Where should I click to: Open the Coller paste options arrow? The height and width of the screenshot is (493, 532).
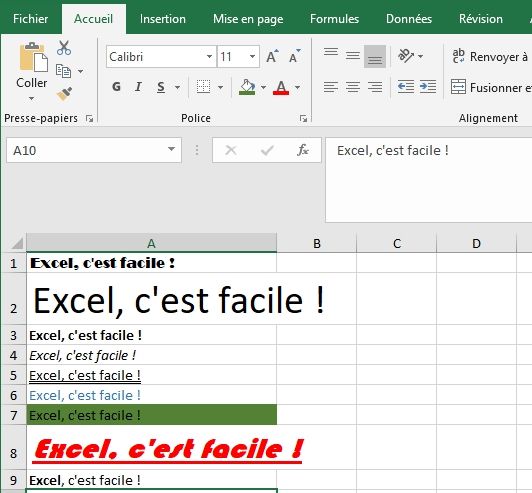click(32, 99)
